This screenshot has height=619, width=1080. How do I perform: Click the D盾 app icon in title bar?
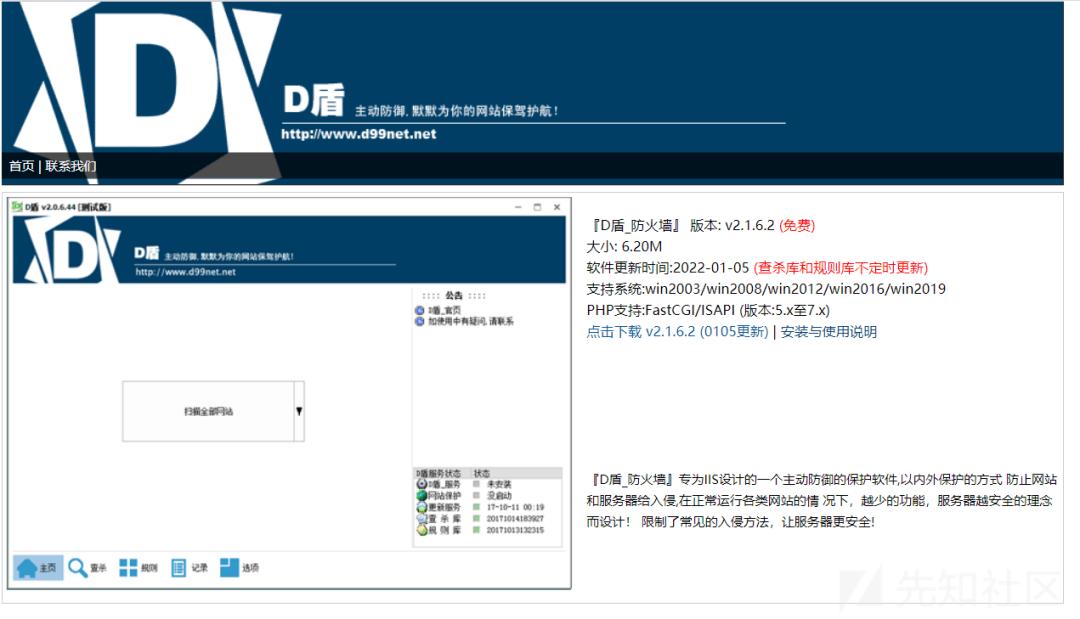click(x=17, y=206)
